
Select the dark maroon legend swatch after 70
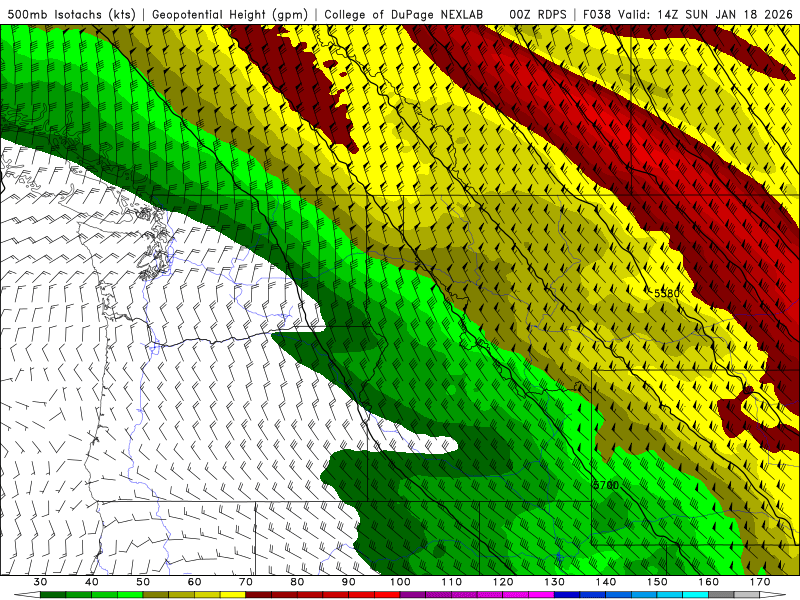tap(259, 595)
